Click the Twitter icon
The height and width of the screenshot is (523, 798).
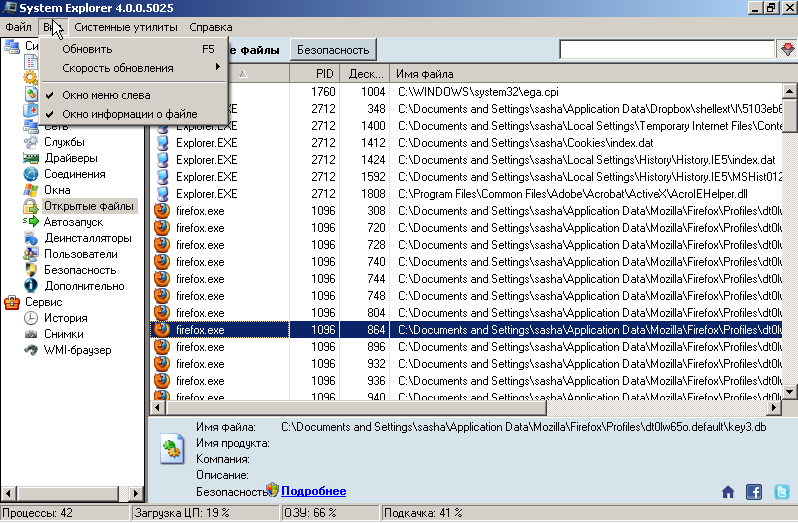pyautogui.click(x=782, y=492)
